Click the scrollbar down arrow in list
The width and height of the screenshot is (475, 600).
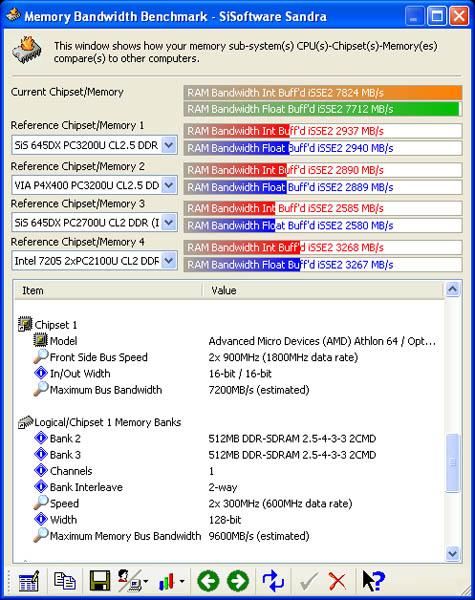click(453, 553)
